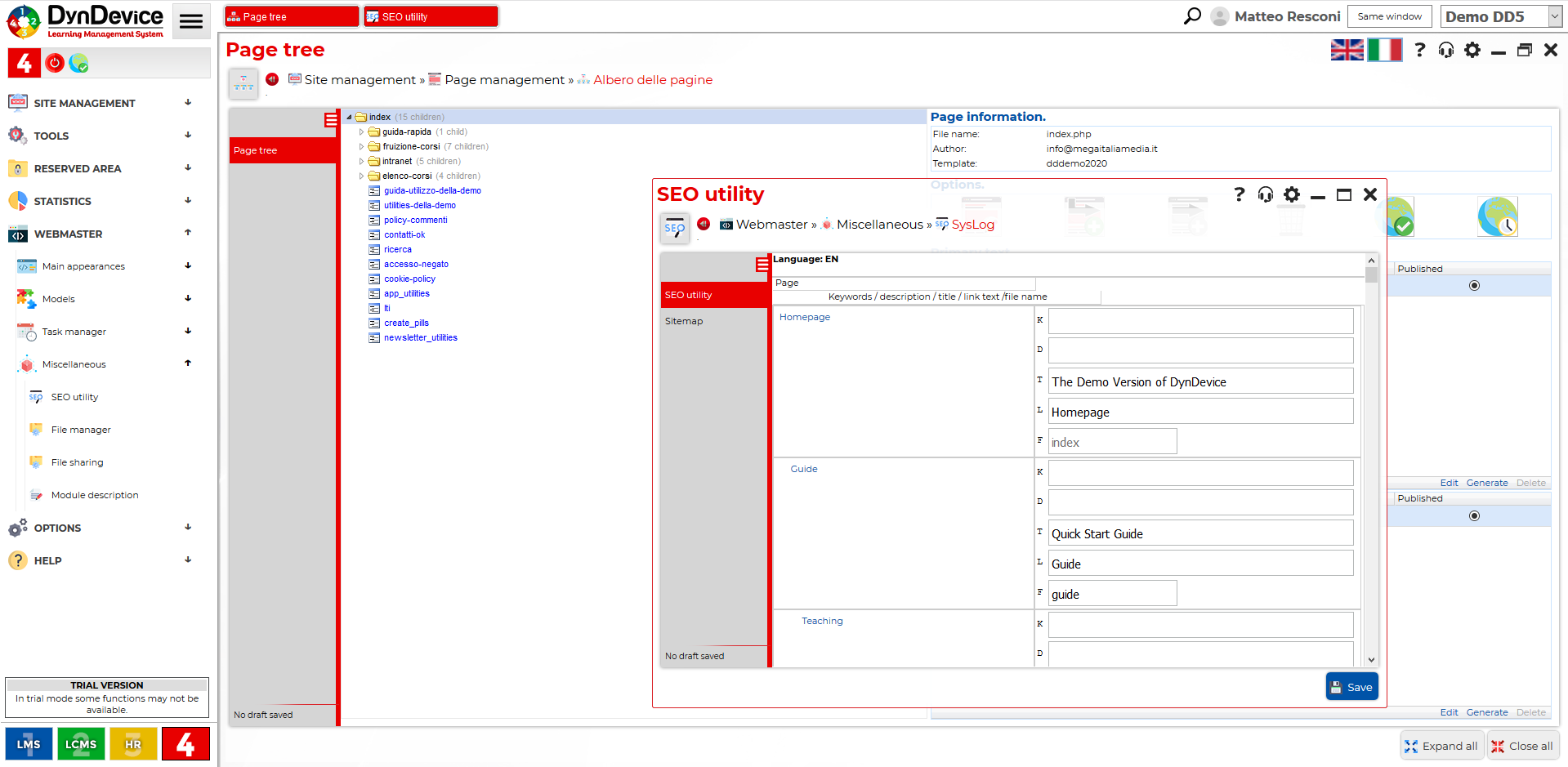Click red power icon in left sidebar

pos(55,63)
